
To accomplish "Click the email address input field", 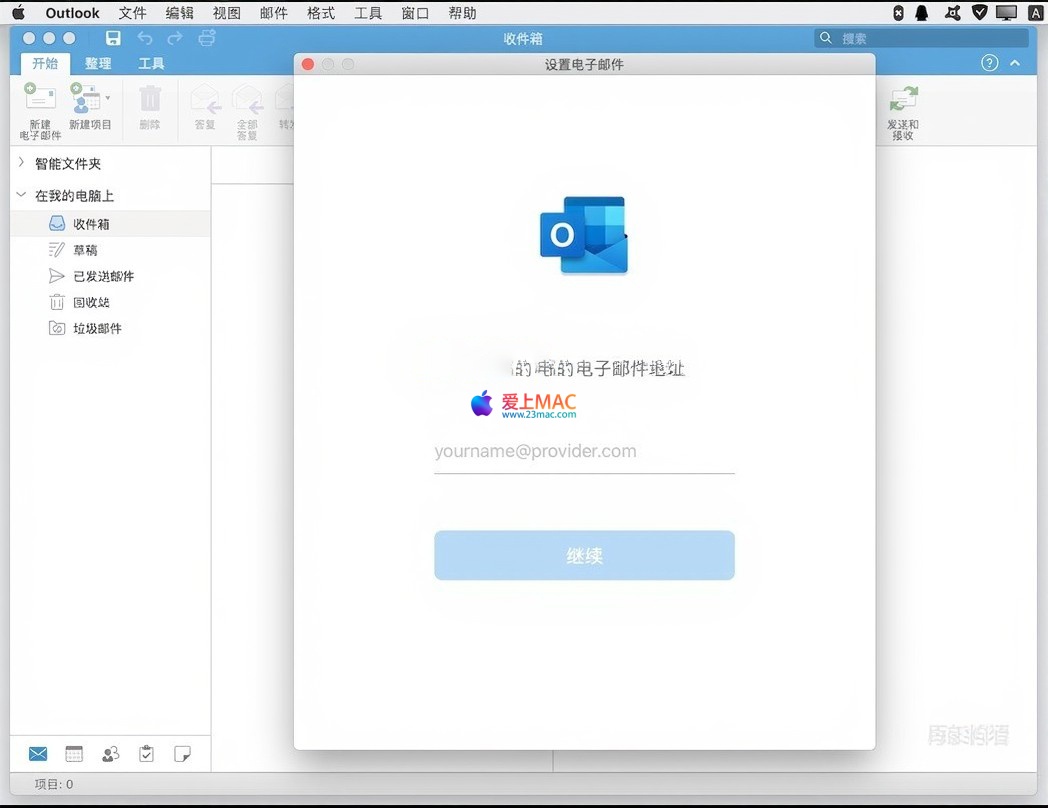I will point(584,452).
